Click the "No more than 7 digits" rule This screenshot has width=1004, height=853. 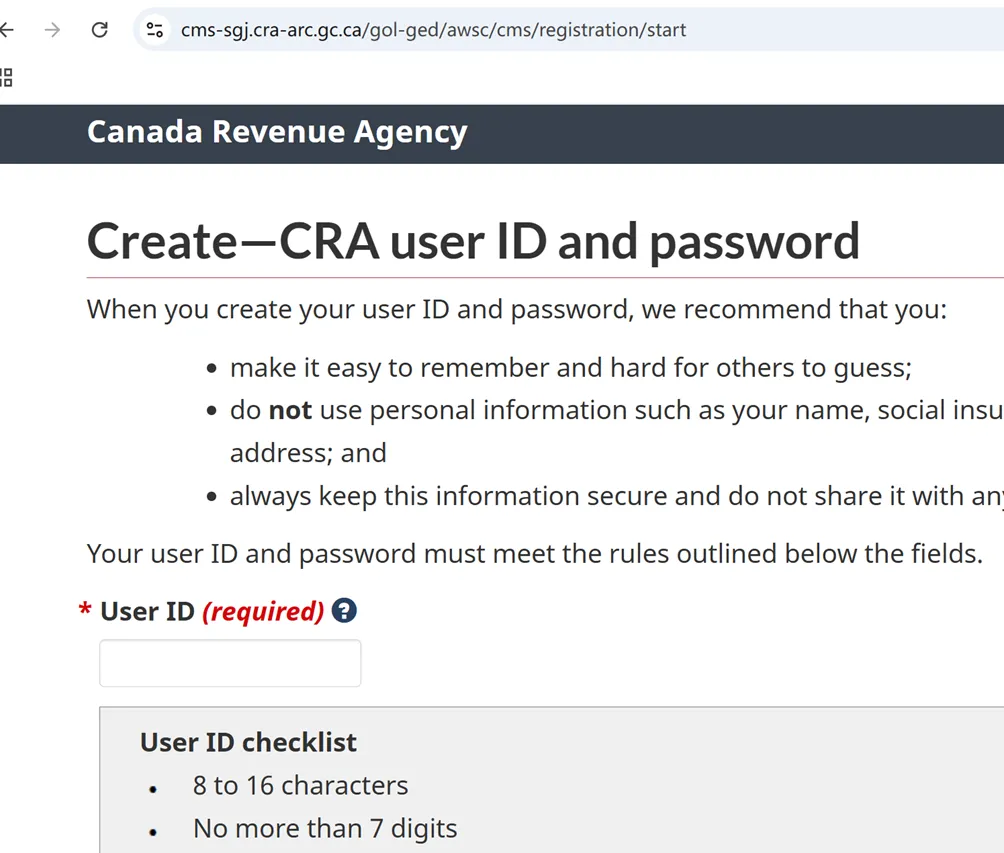tap(325, 828)
